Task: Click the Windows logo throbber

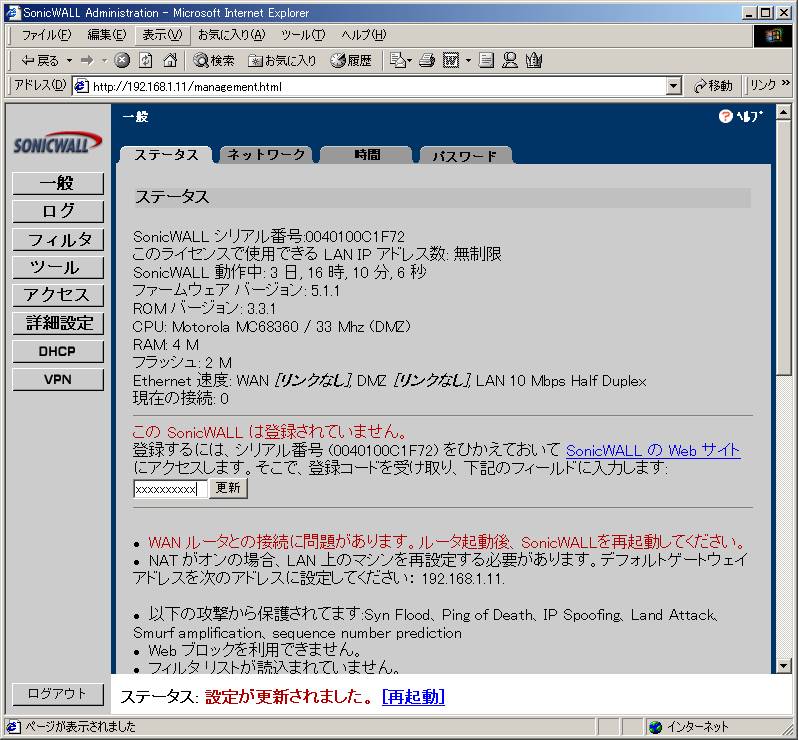Action: point(773,36)
